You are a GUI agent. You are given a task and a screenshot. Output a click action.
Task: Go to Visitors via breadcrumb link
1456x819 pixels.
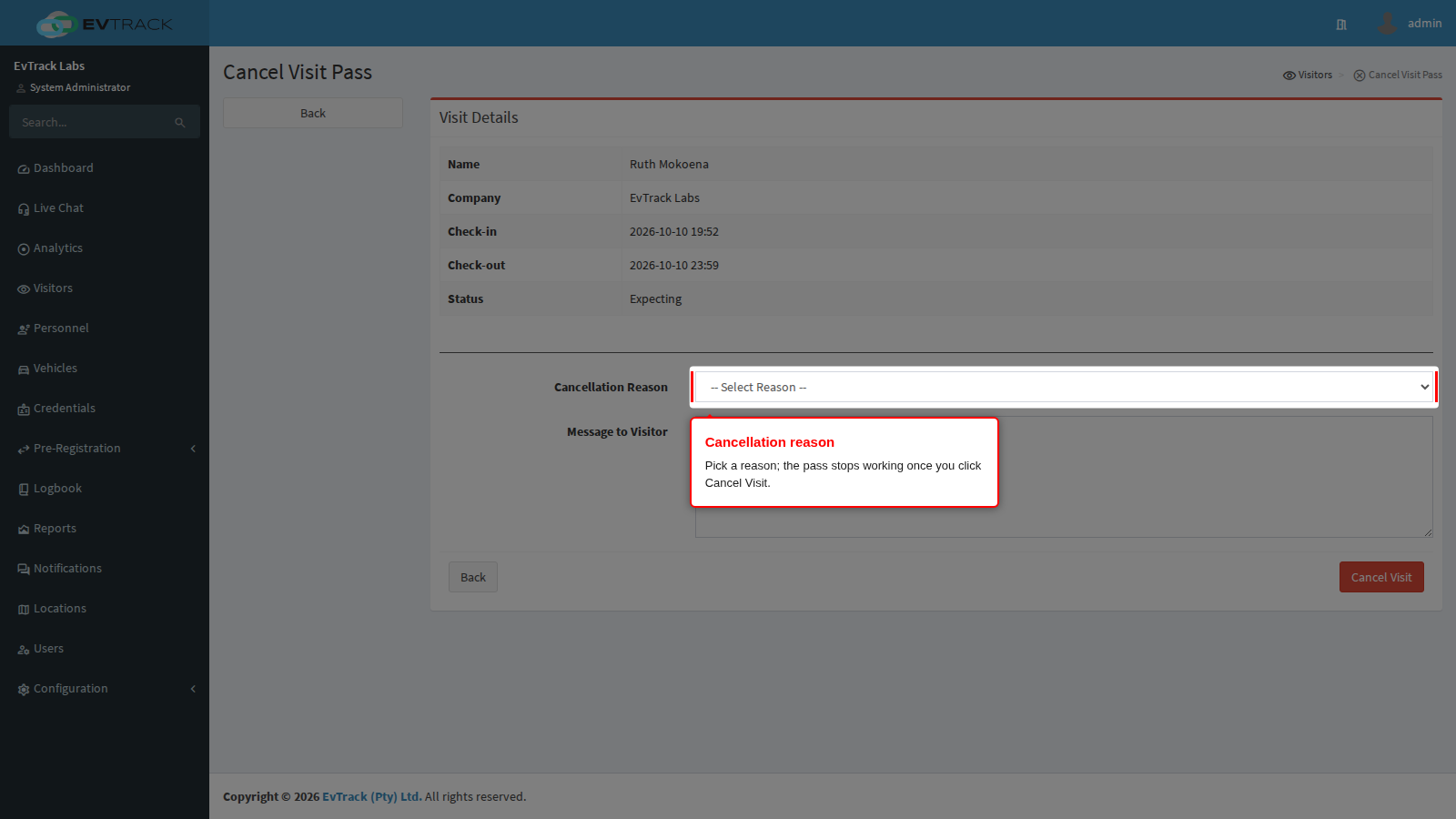pos(1308,75)
